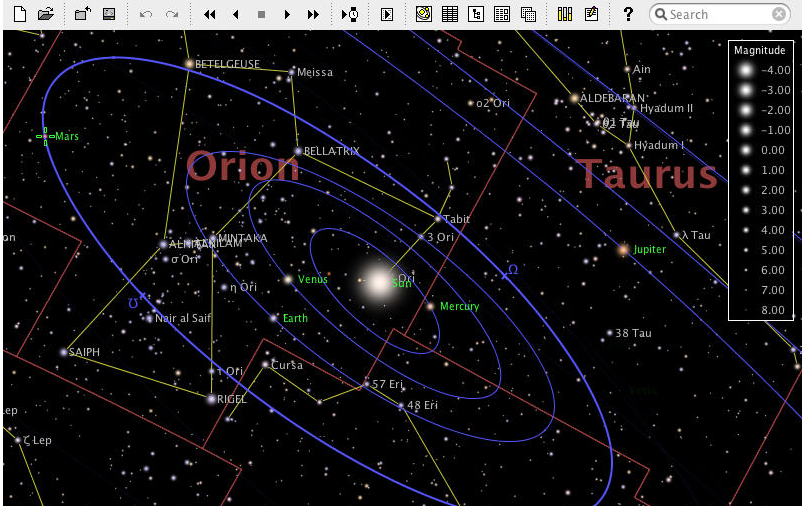The image size is (802, 506).
Task: Fast rewind the time animation
Action: click(x=209, y=14)
